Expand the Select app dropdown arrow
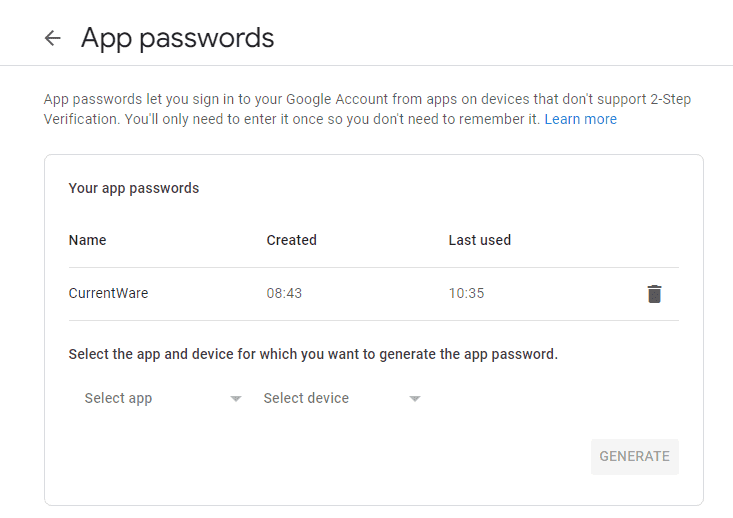This screenshot has width=733, height=518. click(236, 399)
